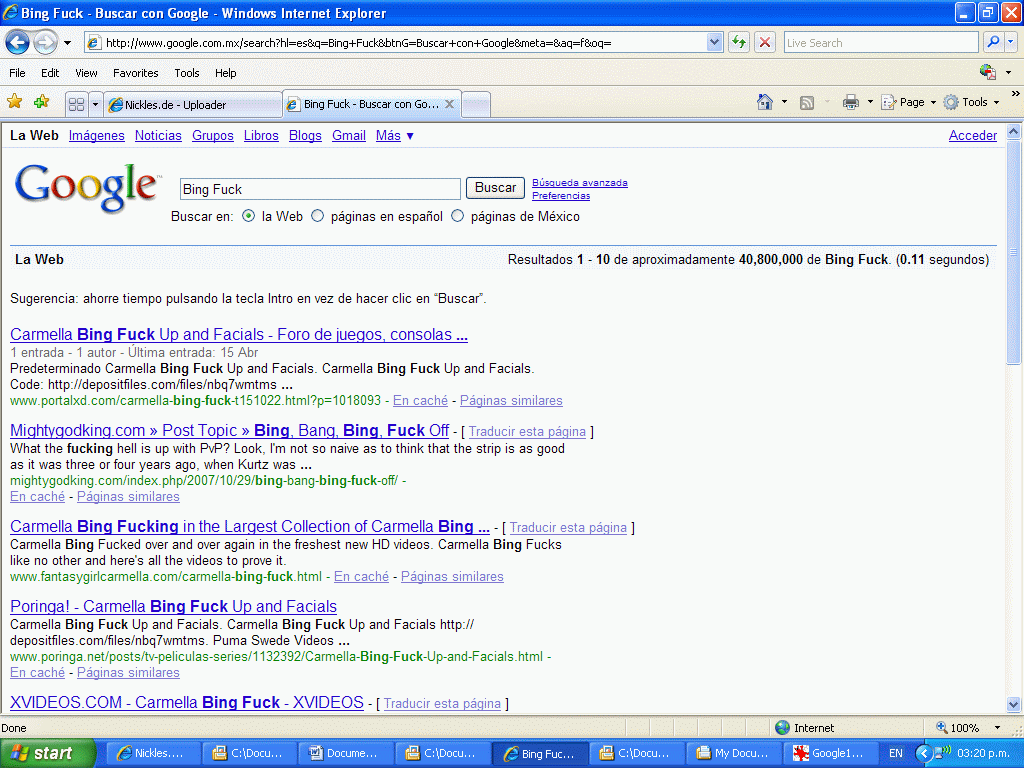
Task: Open the Gmail link
Action: (x=349, y=135)
